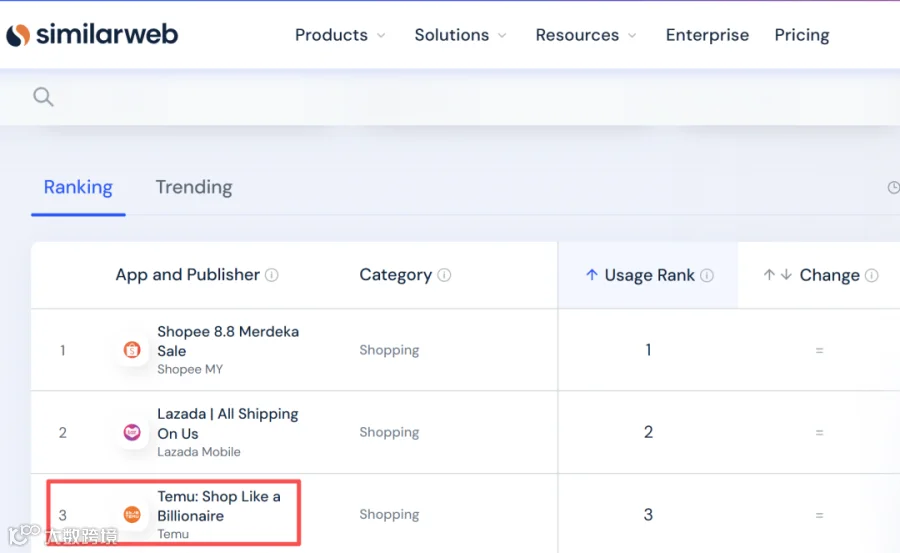Viewport: 900px width, 553px height.
Task: Click change indicator in Shopee row
Action: click(820, 350)
